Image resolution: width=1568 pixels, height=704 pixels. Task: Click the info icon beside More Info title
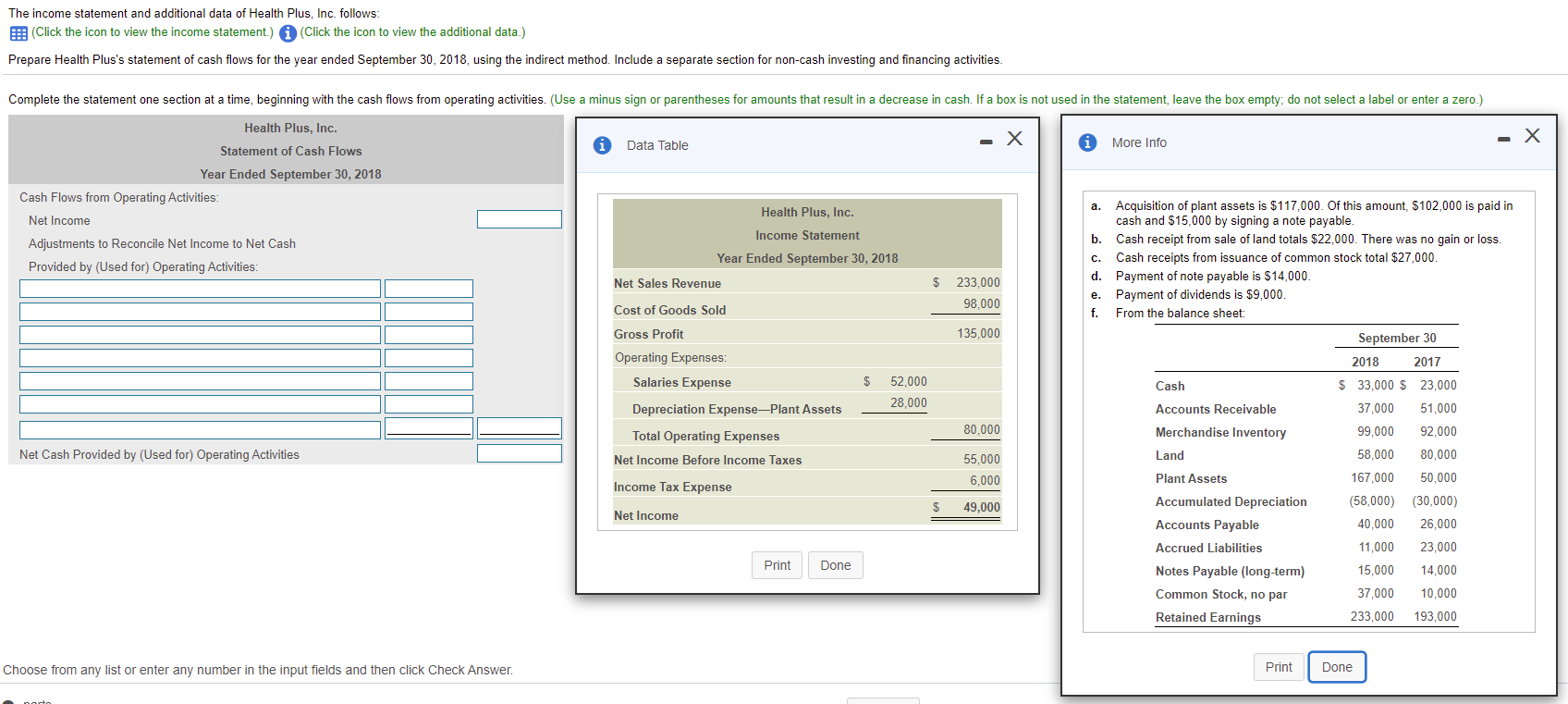[x=1087, y=142]
